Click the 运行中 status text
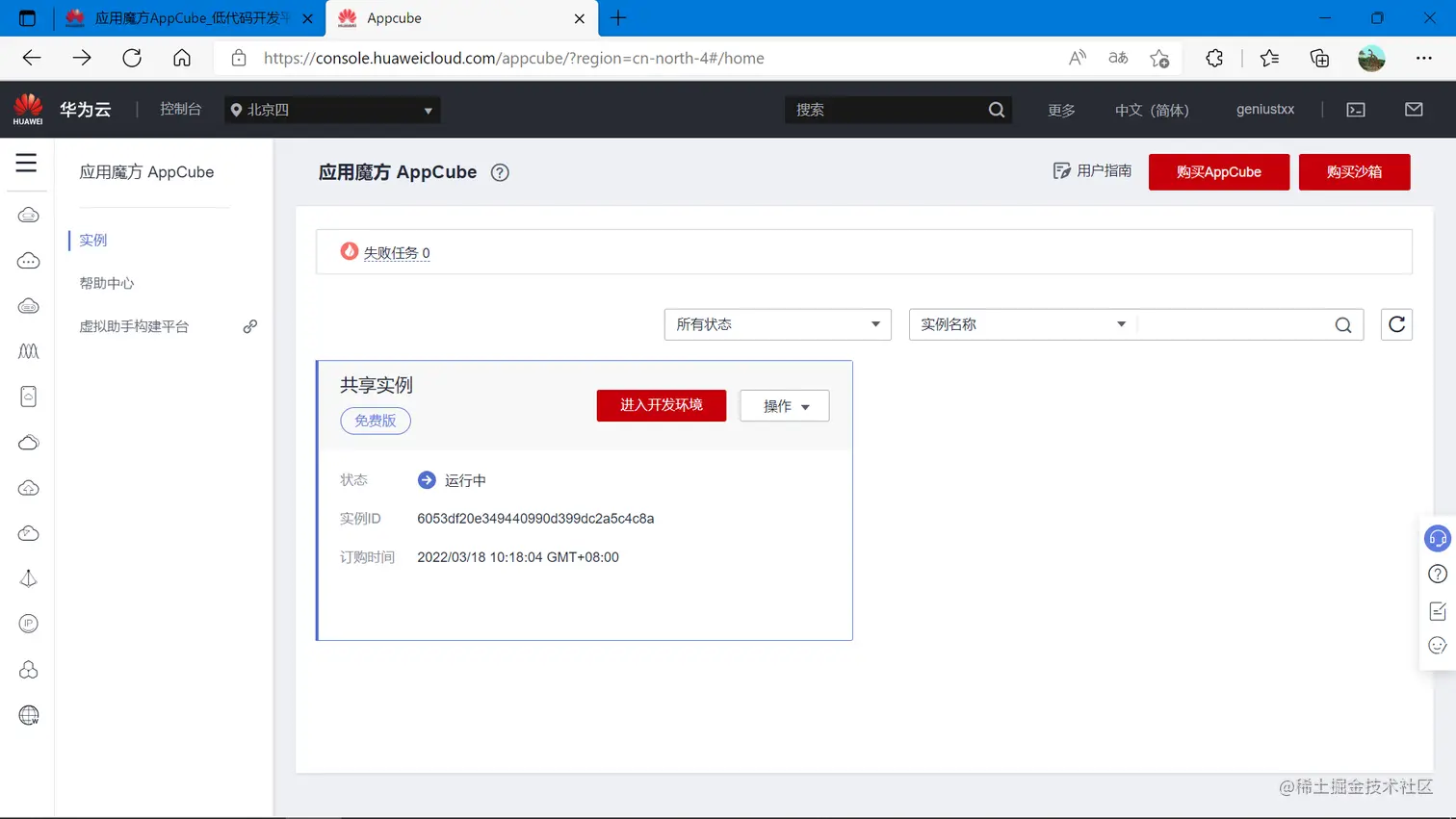The height and width of the screenshot is (819, 1456). (465, 480)
